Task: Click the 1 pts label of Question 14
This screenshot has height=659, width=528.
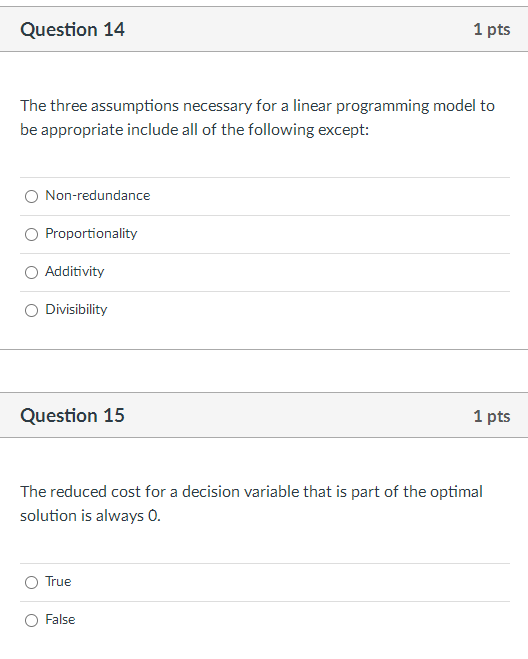Action: [x=492, y=29]
